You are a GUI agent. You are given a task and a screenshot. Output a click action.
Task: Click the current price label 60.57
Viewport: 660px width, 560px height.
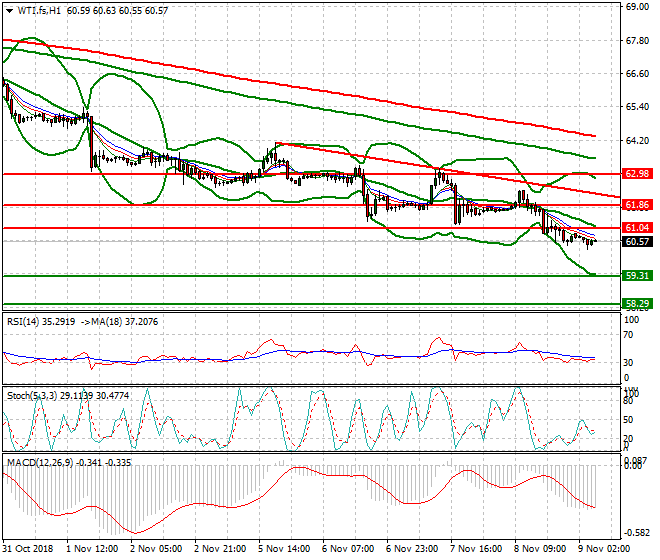[637, 242]
